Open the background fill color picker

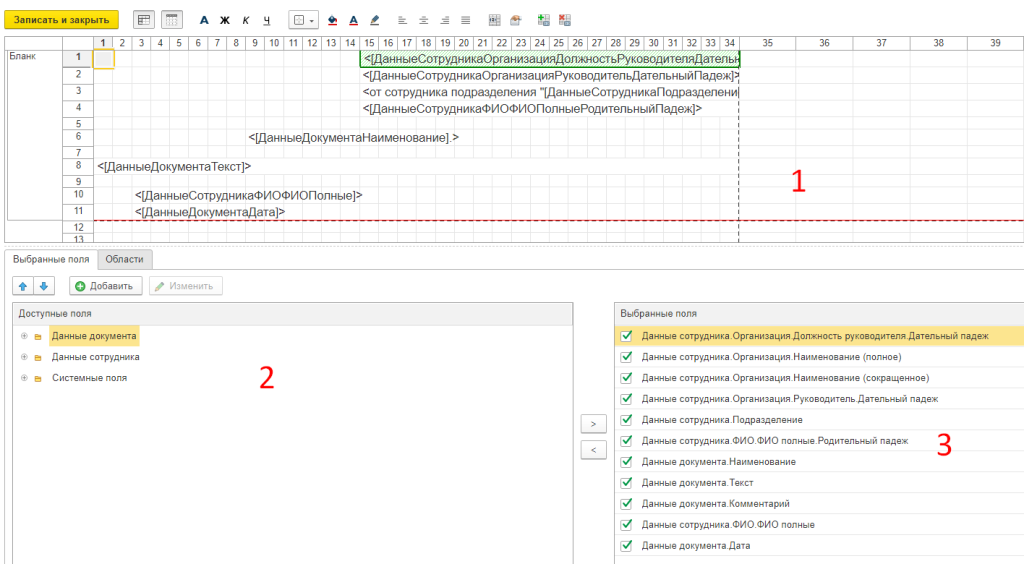[x=333, y=20]
